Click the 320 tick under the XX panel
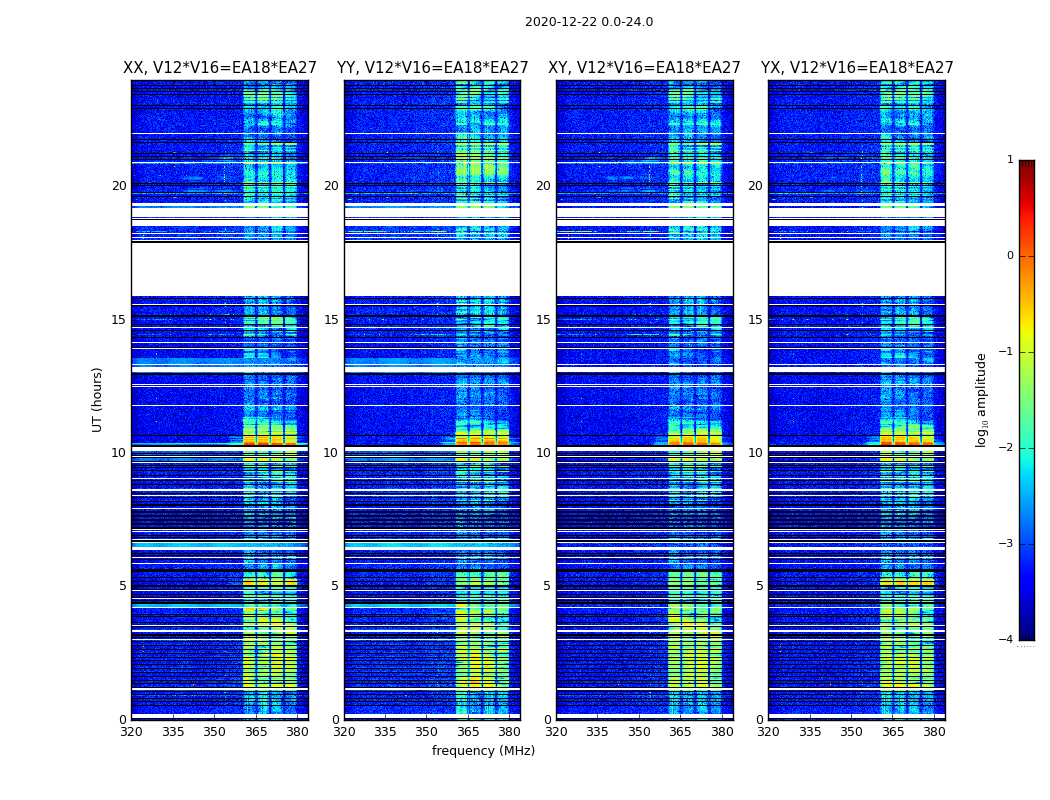The image size is (1050, 800). (132, 732)
